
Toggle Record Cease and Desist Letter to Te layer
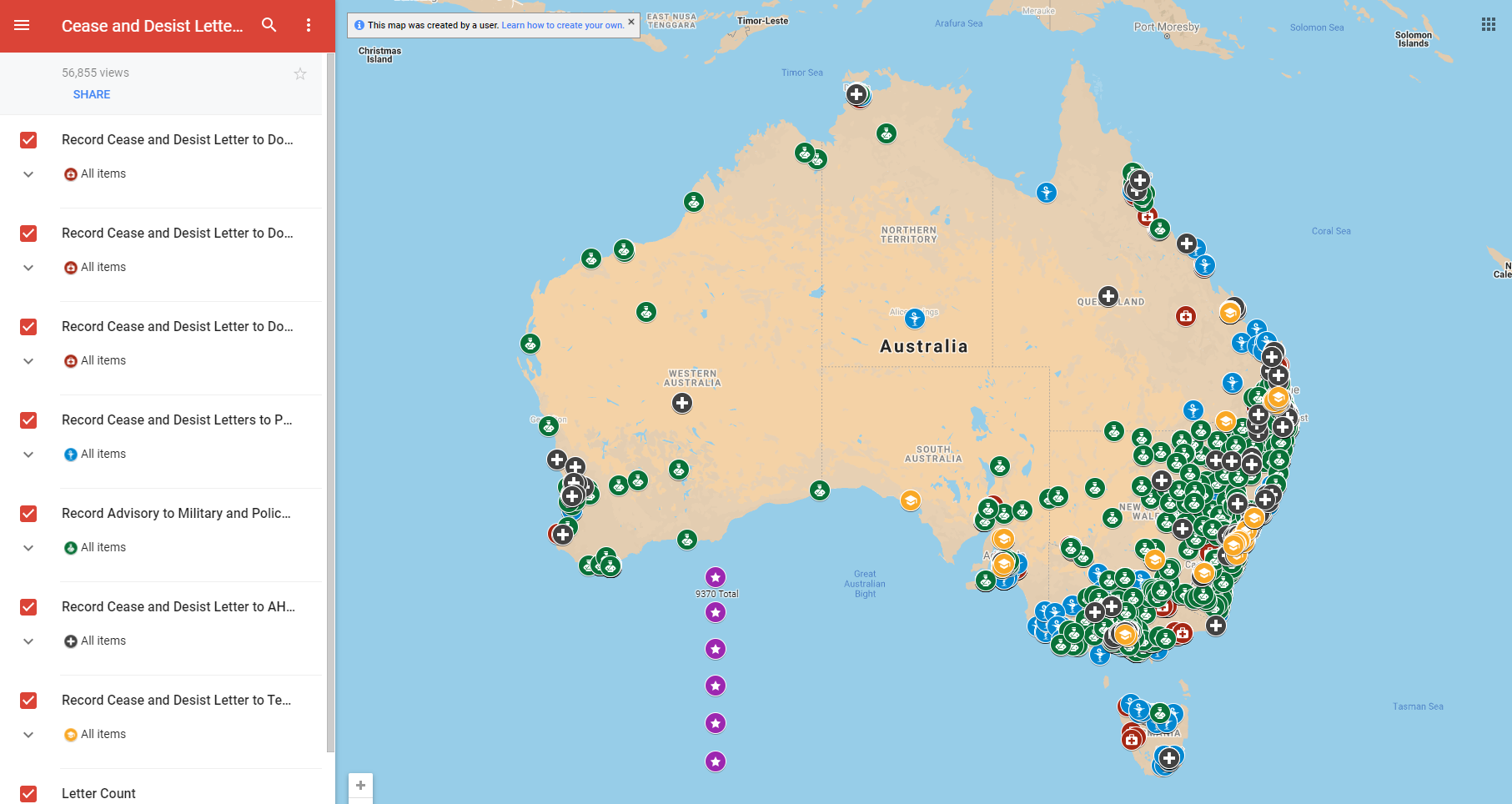tap(28, 701)
